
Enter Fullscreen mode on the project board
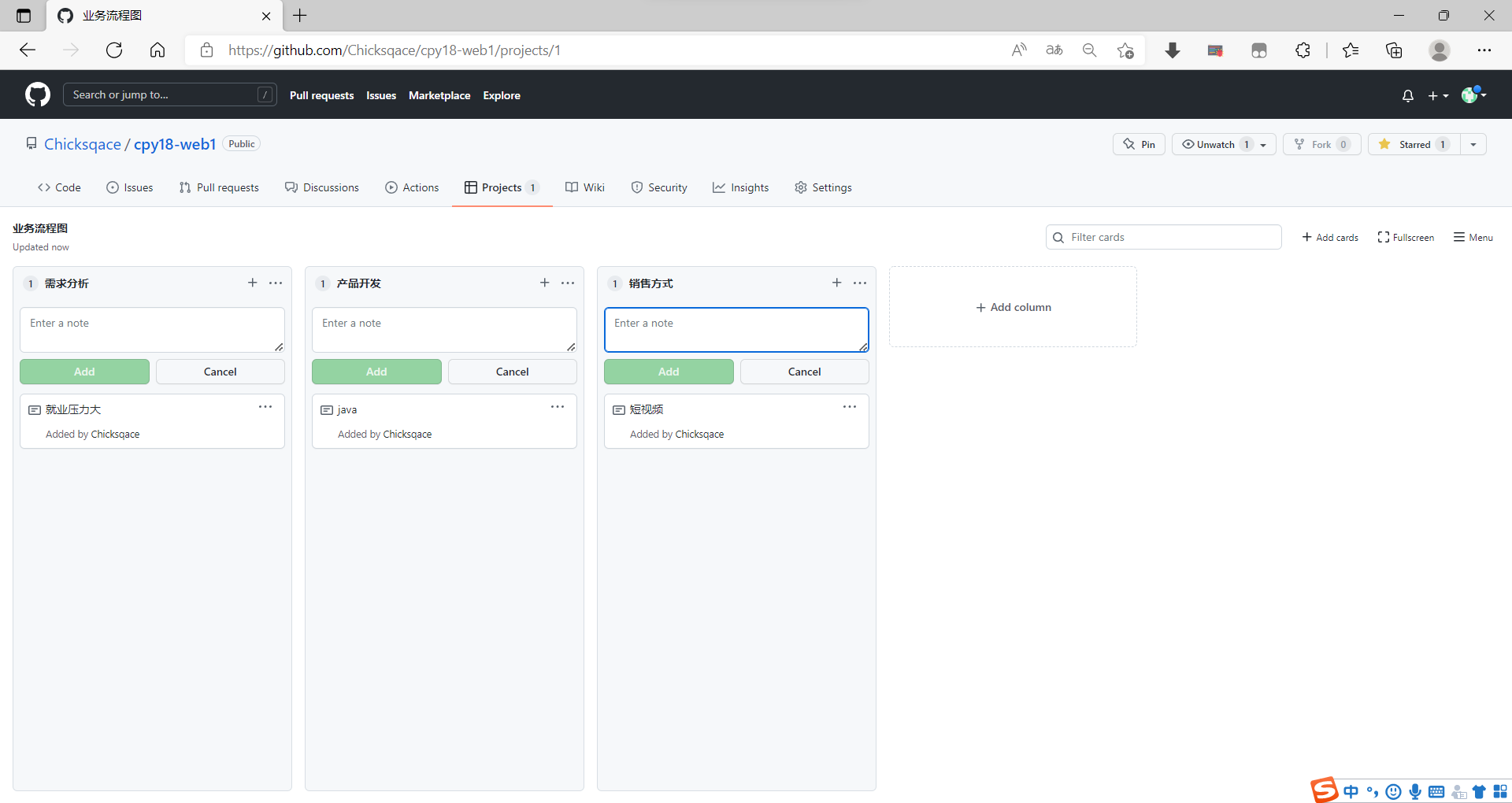1406,237
